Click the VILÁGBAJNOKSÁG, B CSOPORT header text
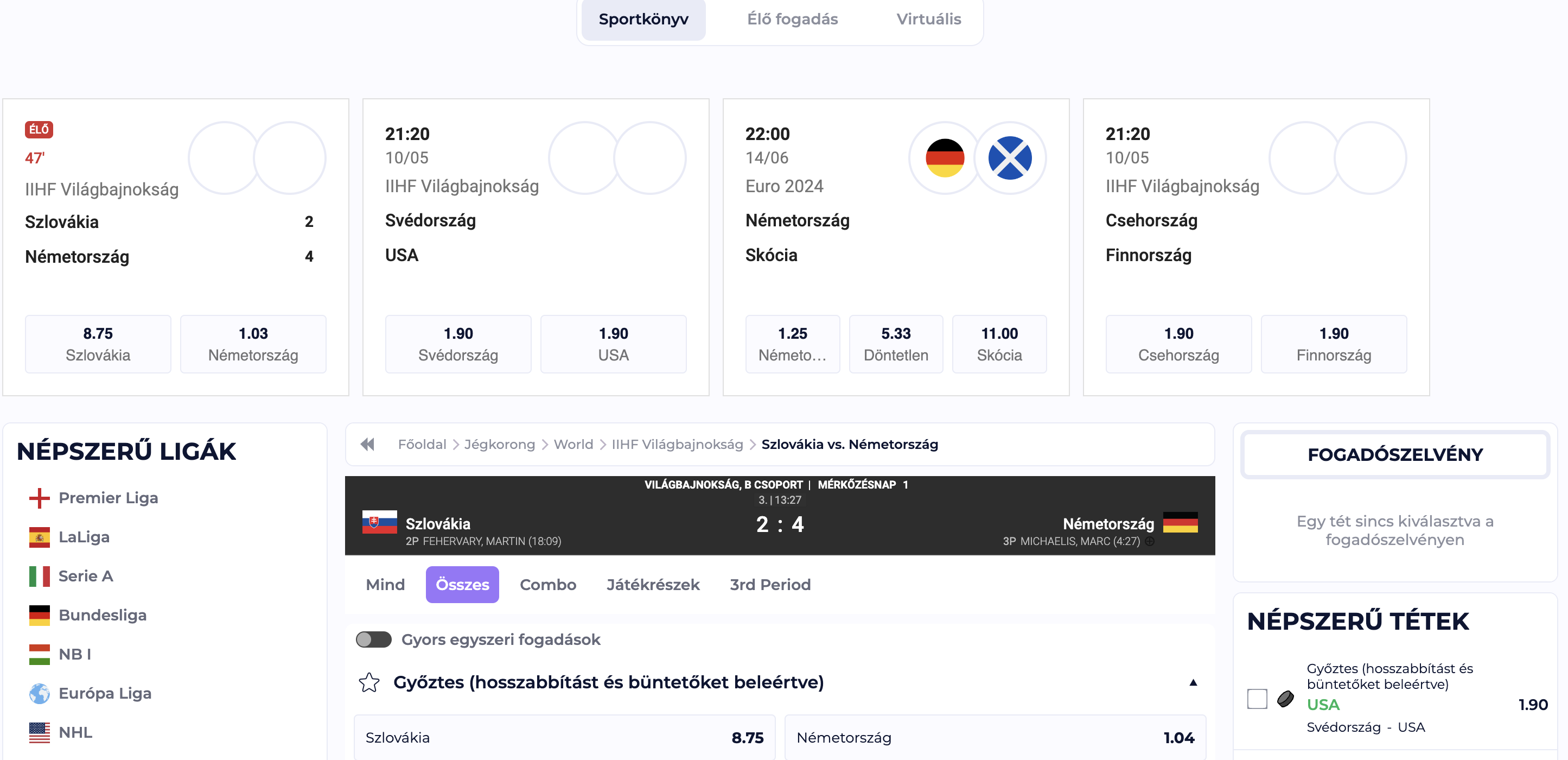Screen dimensions: 1568x760 click(723, 485)
